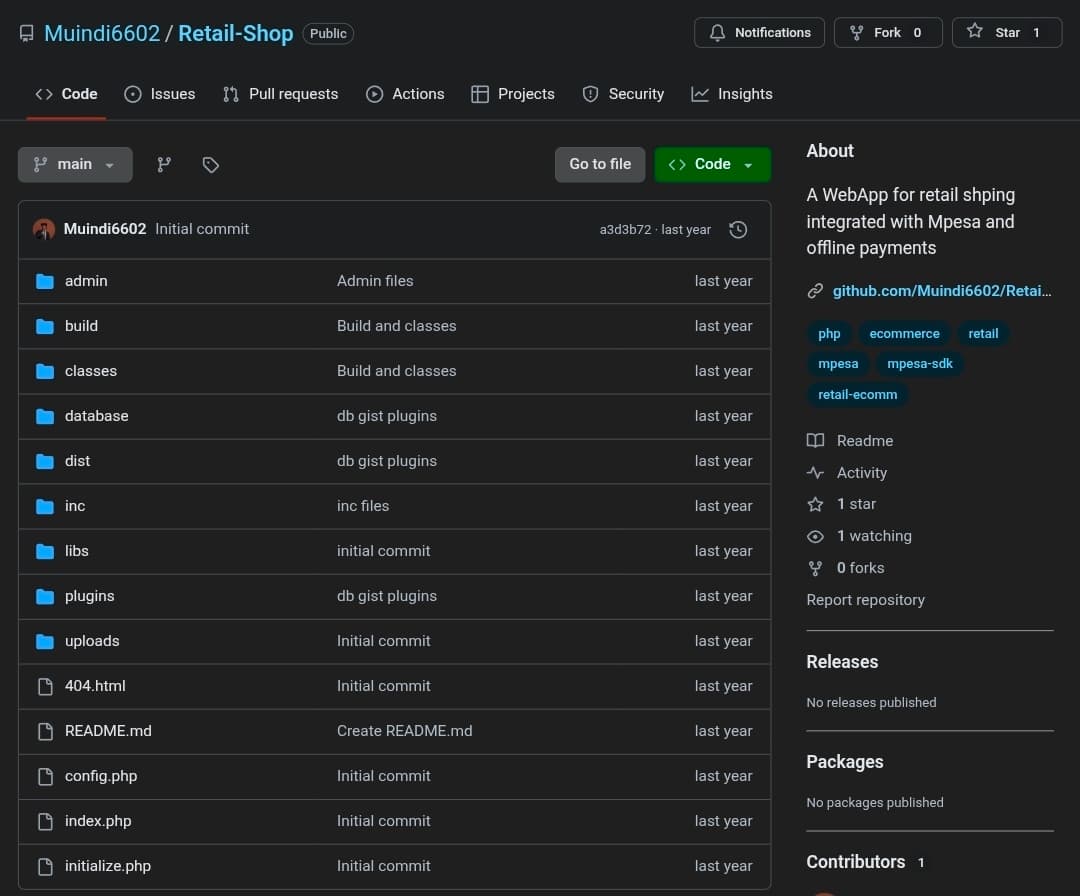The width and height of the screenshot is (1080, 896).
Task: Click the Go to file button
Action: (x=599, y=163)
